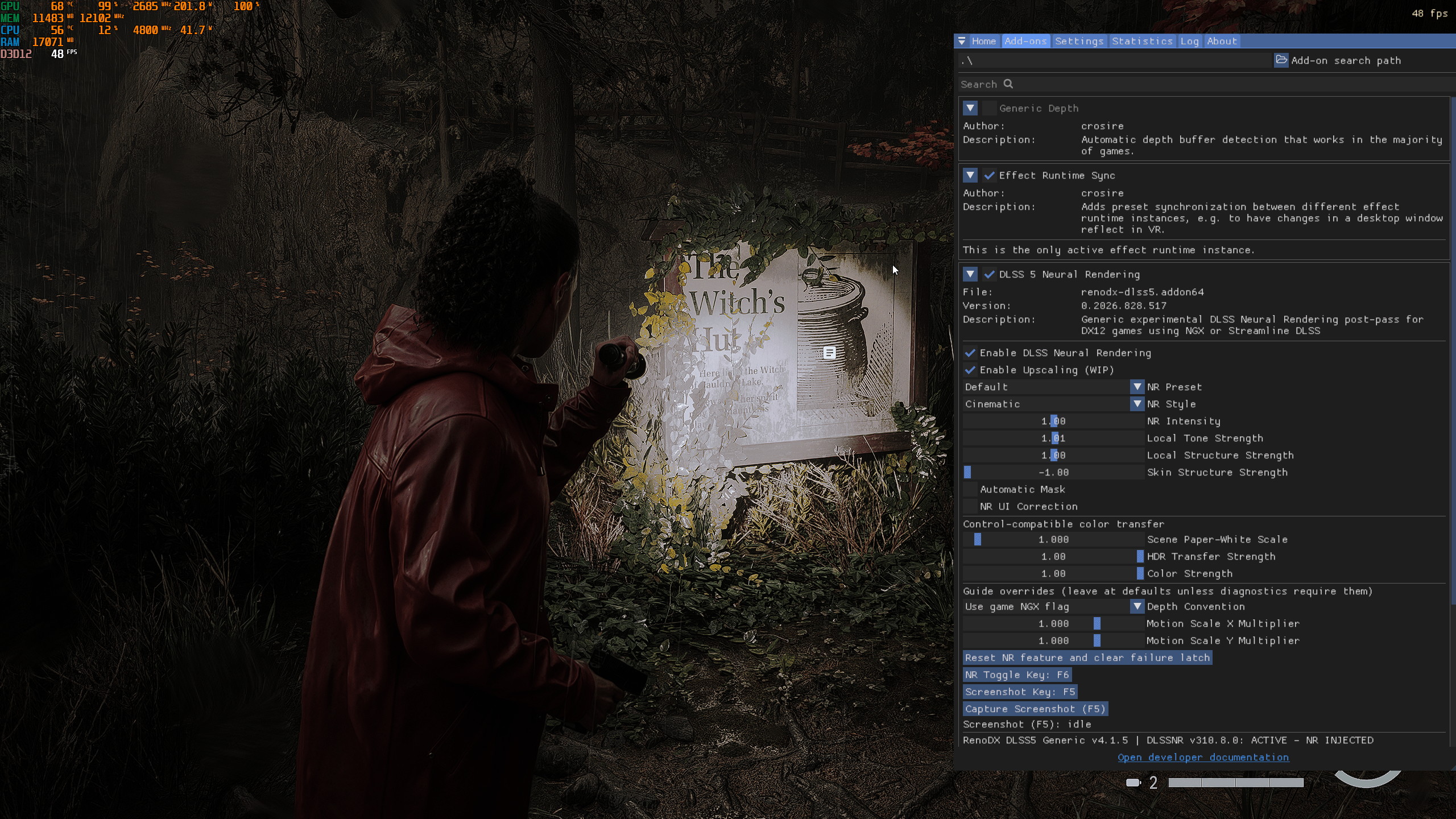The width and height of the screenshot is (1456, 819).
Task: Uncheck Enable DLSS Neural Rendering
Action: click(970, 353)
